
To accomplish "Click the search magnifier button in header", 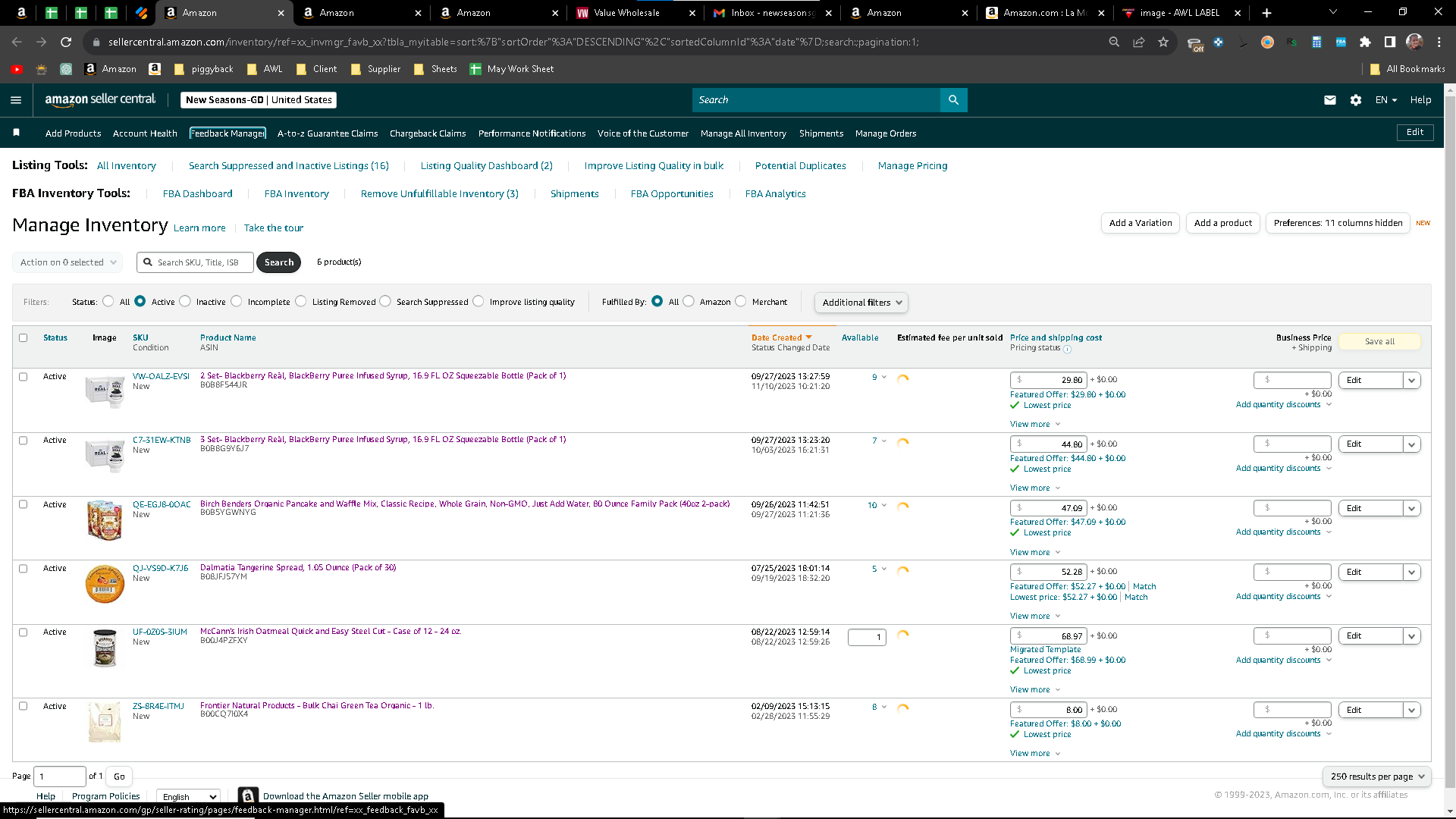I will (953, 100).
